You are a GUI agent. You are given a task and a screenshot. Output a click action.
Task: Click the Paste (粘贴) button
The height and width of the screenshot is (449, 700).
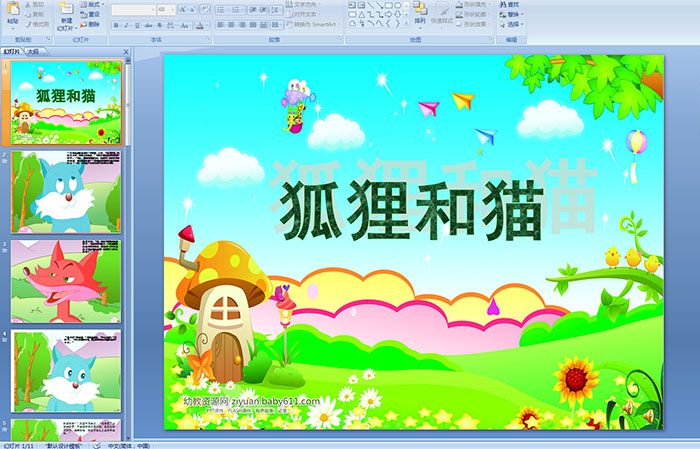pos(13,15)
